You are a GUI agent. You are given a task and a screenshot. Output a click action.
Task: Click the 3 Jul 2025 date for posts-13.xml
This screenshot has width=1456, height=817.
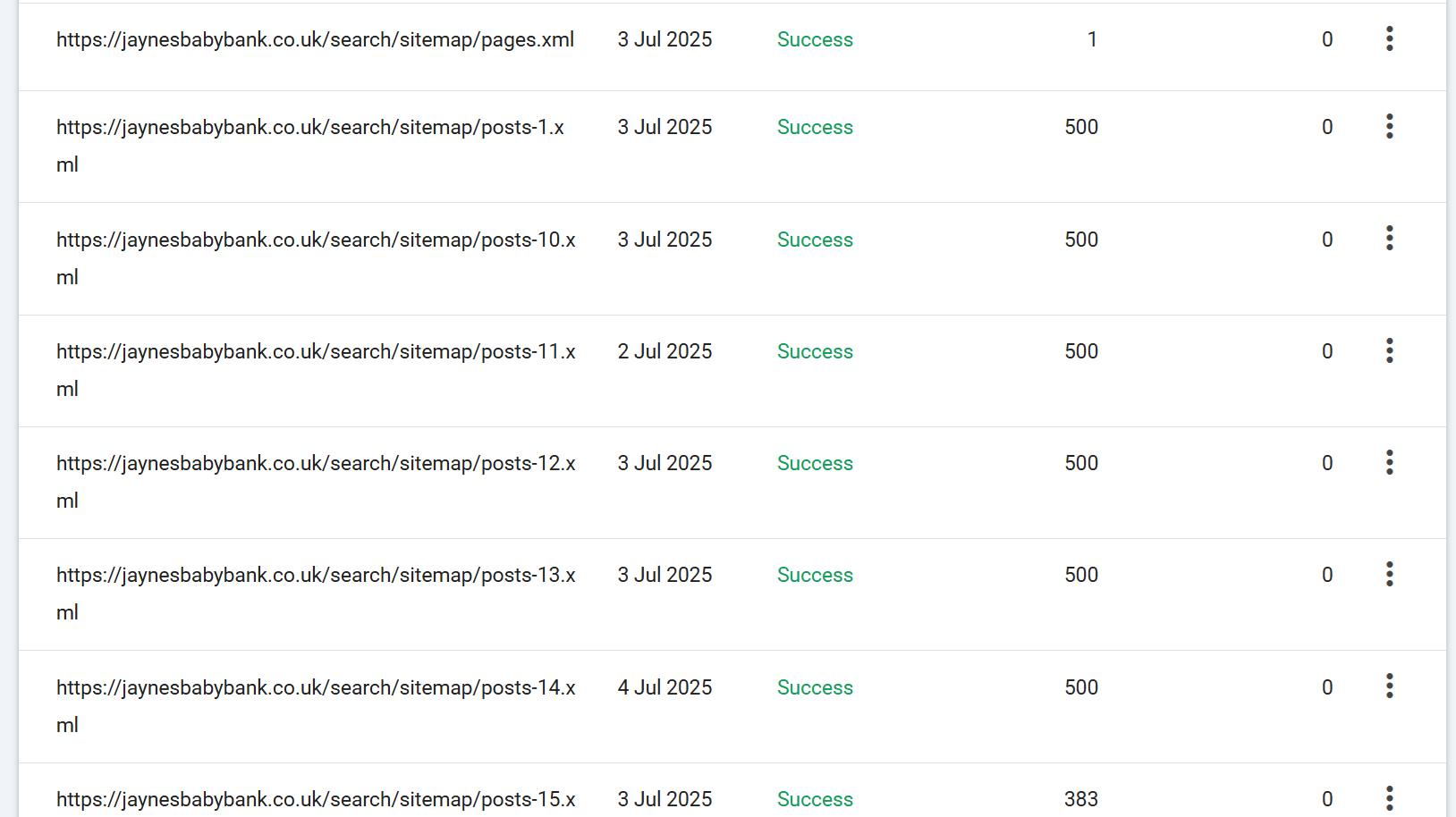point(665,575)
